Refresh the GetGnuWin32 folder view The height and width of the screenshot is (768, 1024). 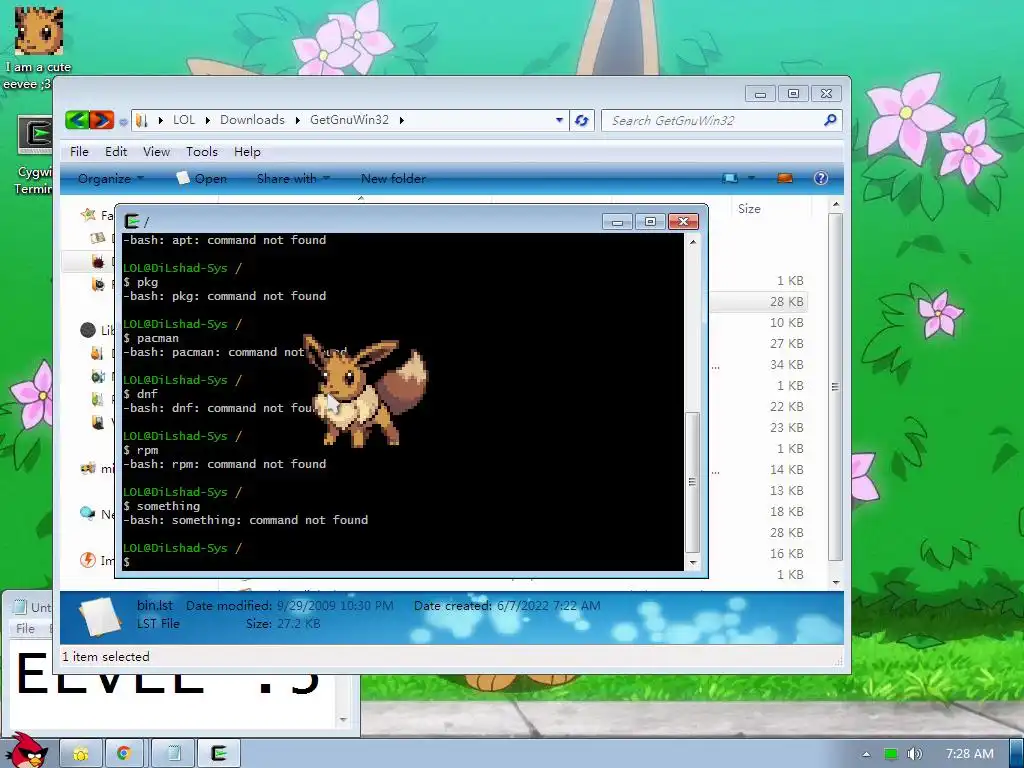click(581, 120)
